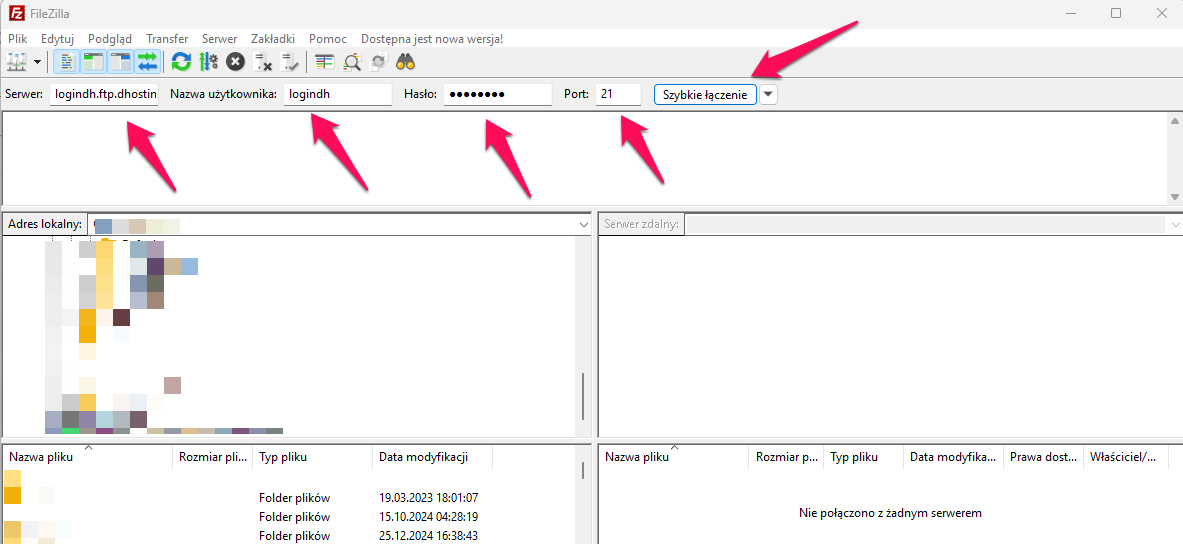Click the green Refresh file lists icon

coord(181,62)
